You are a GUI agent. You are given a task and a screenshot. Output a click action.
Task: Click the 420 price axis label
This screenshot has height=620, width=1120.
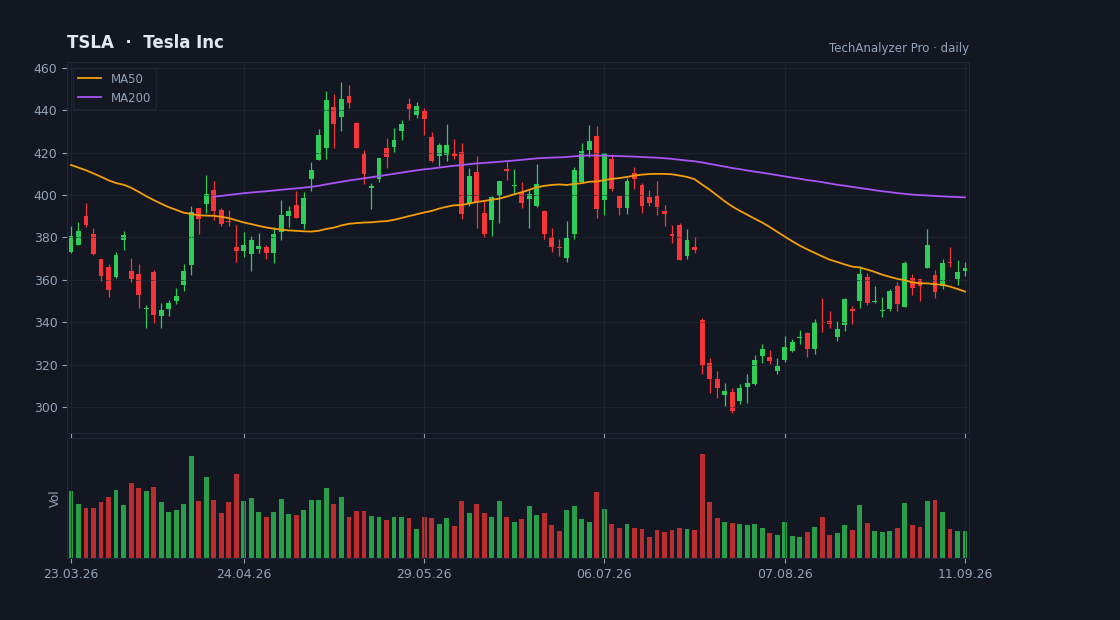[45, 154]
